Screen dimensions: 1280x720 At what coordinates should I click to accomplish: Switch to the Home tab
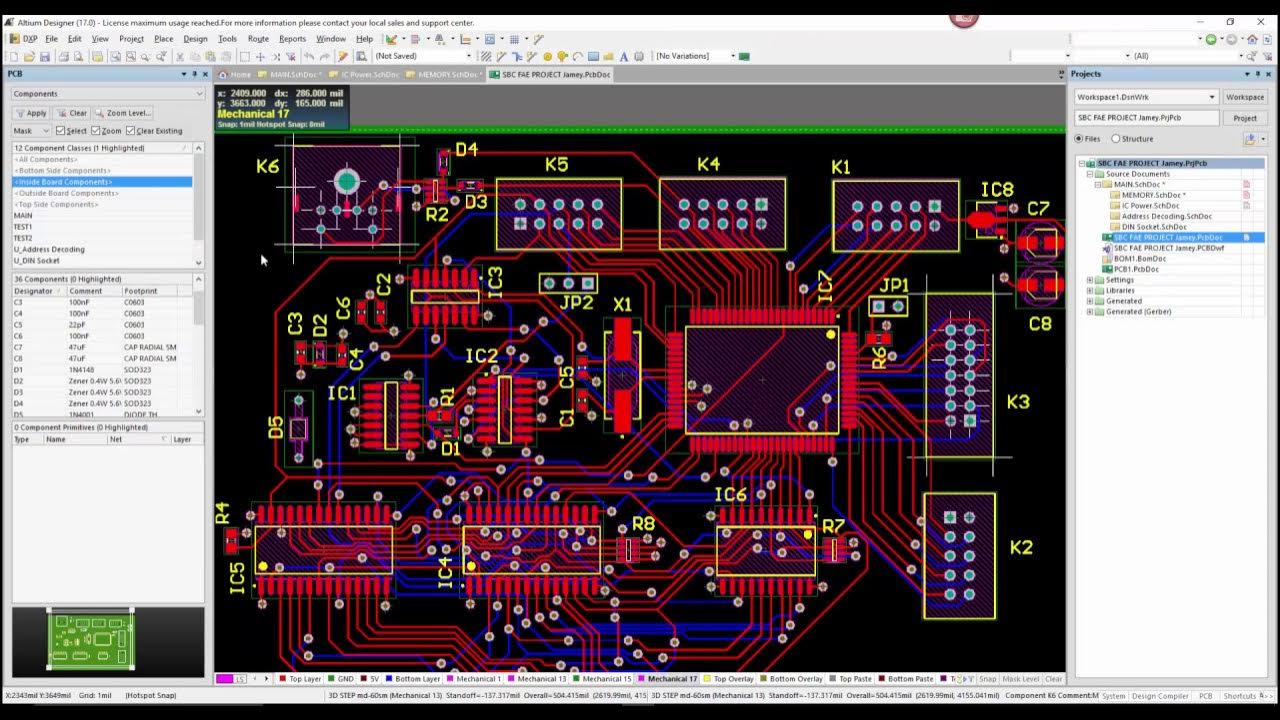tap(236, 74)
